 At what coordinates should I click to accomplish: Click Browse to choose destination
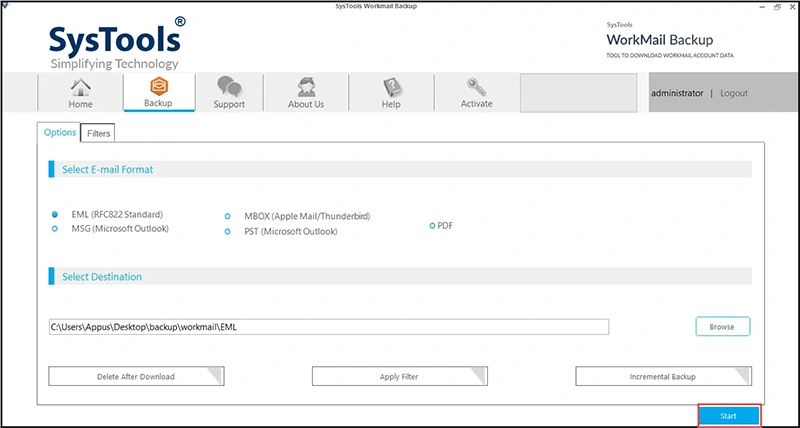pos(722,326)
